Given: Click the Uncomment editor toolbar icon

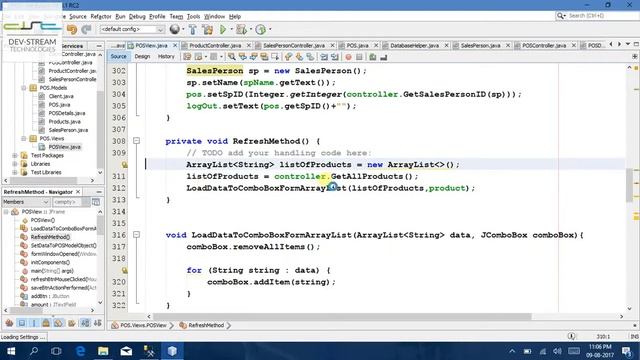Looking at the screenshot, I should point(383,57).
